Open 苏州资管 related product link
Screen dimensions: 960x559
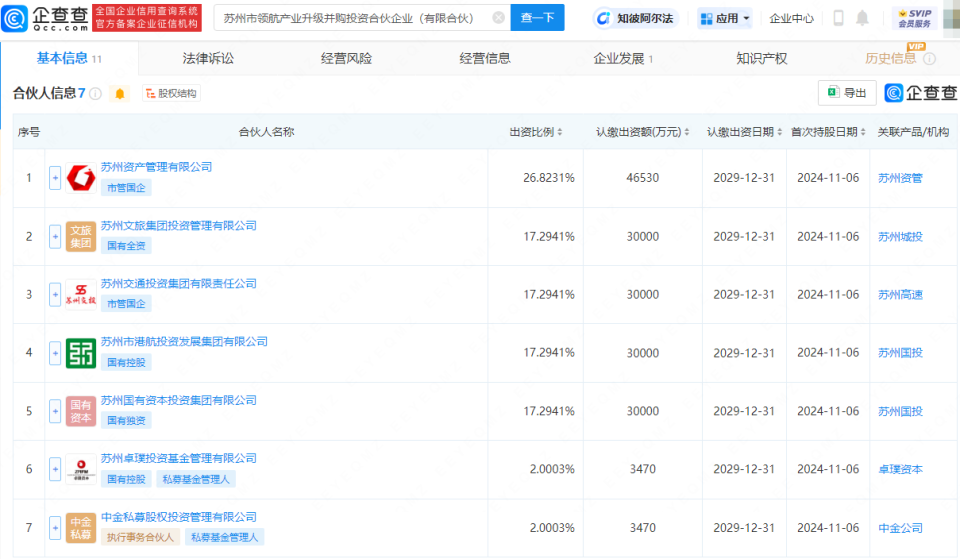tap(900, 178)
